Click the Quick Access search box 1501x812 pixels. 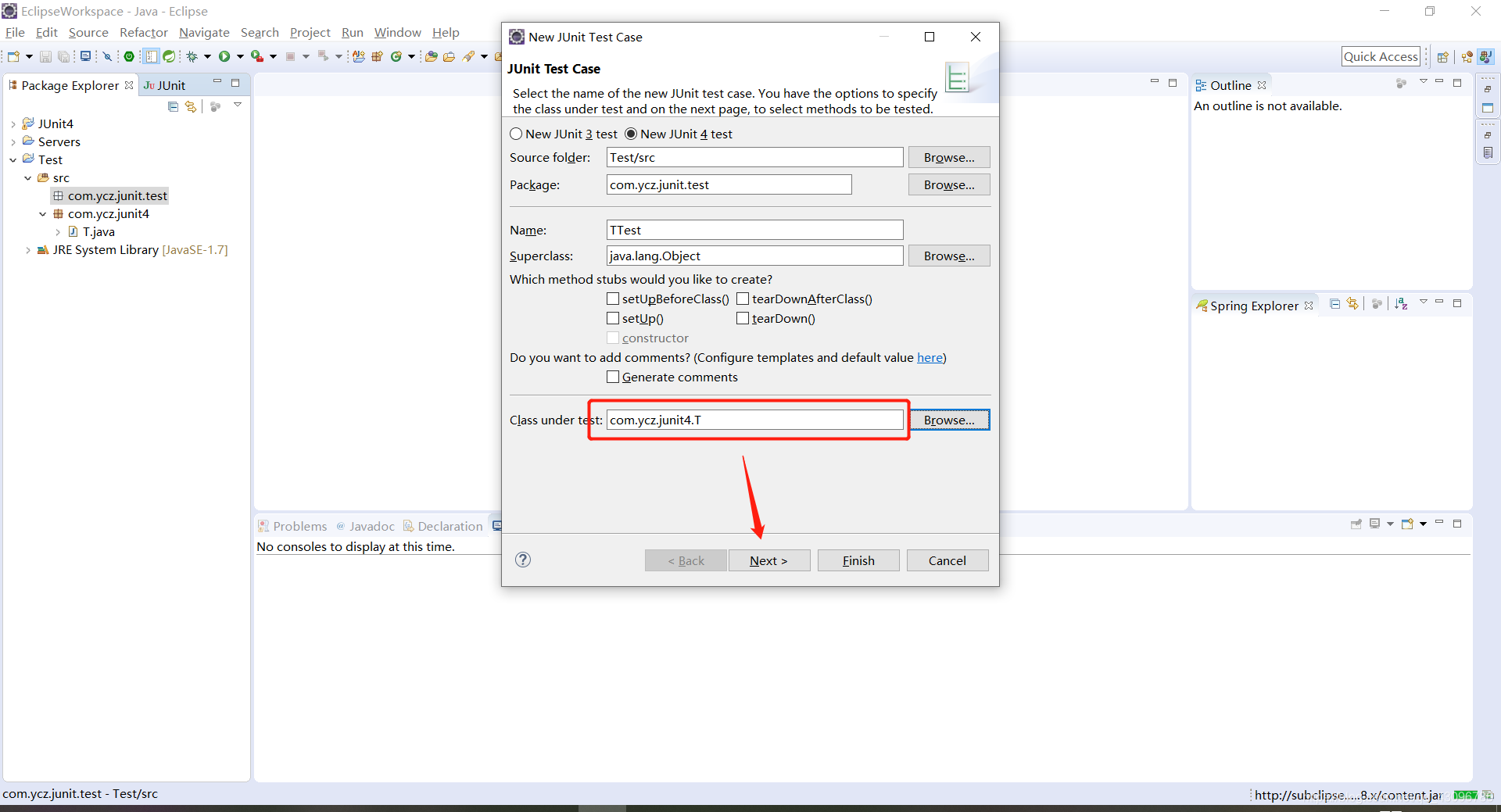[x=1381, y=56]
